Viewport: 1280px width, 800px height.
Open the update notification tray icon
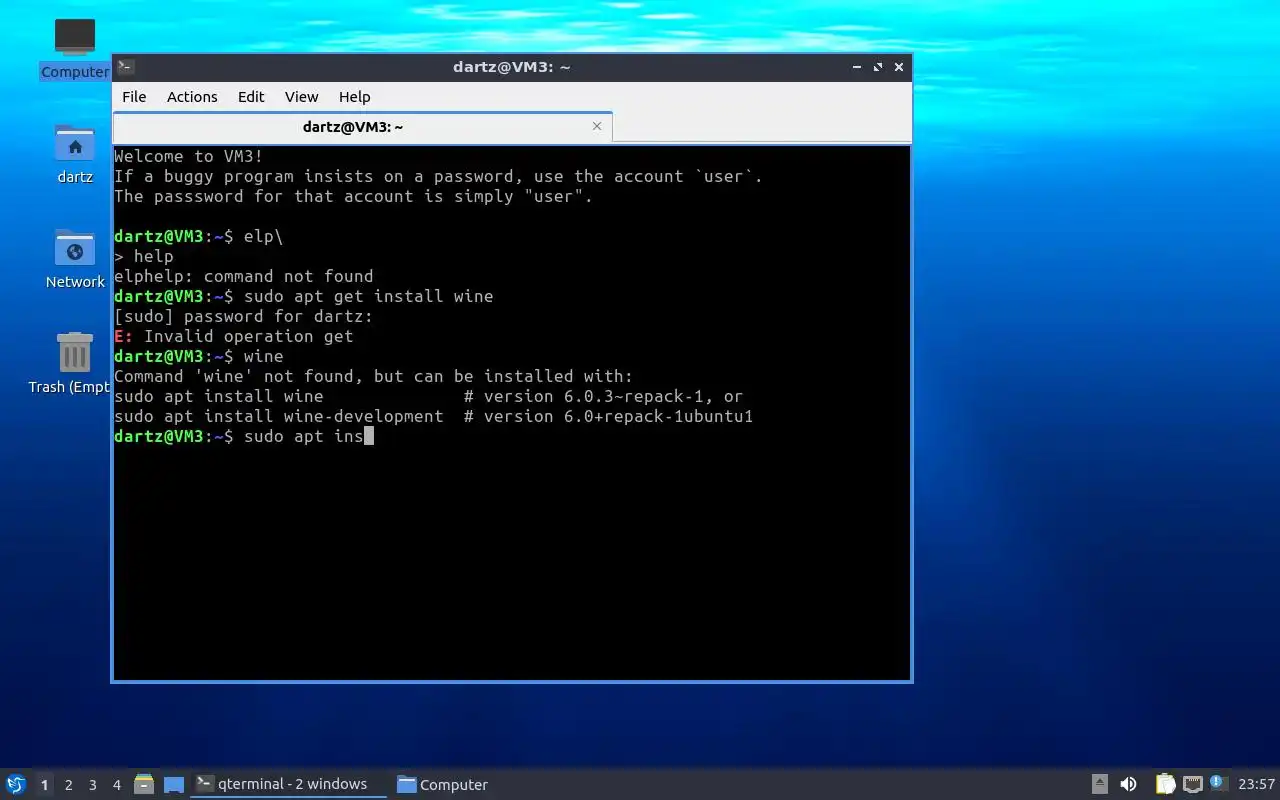[1217, 783]
